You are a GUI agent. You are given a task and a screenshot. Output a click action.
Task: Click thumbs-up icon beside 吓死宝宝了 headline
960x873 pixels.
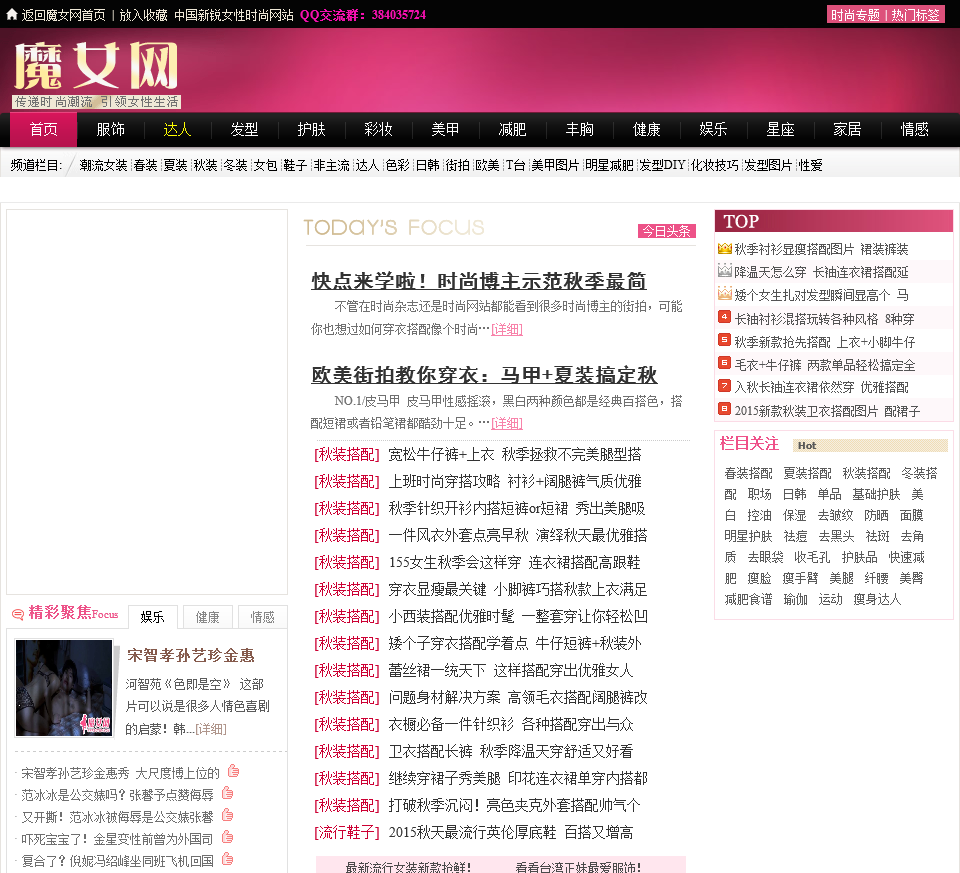228,837
